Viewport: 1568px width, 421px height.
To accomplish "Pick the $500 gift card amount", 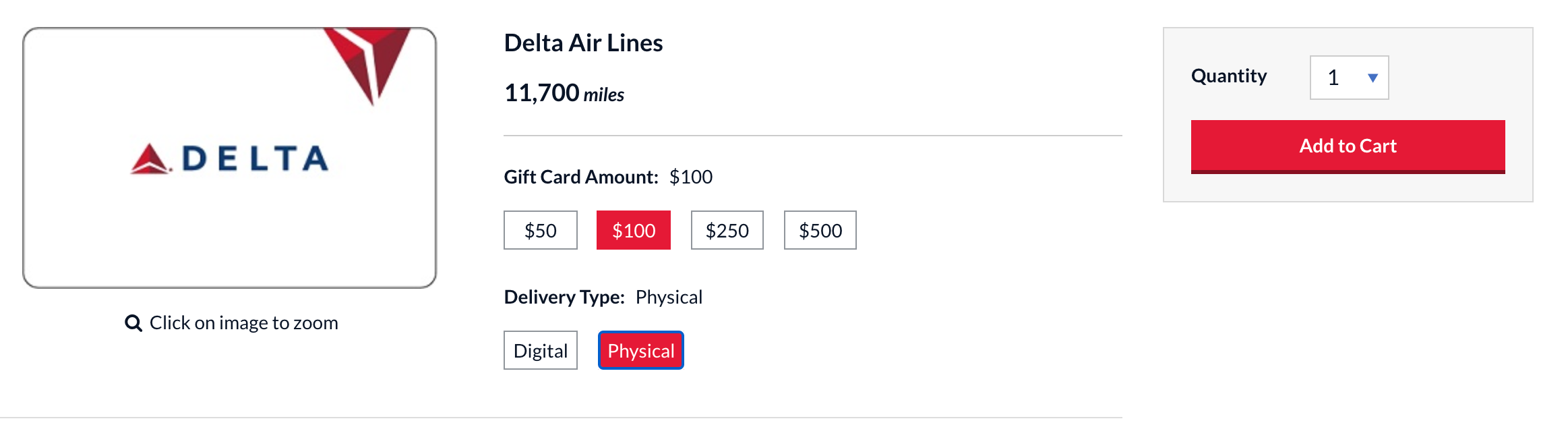I will [x=820, y=231].
